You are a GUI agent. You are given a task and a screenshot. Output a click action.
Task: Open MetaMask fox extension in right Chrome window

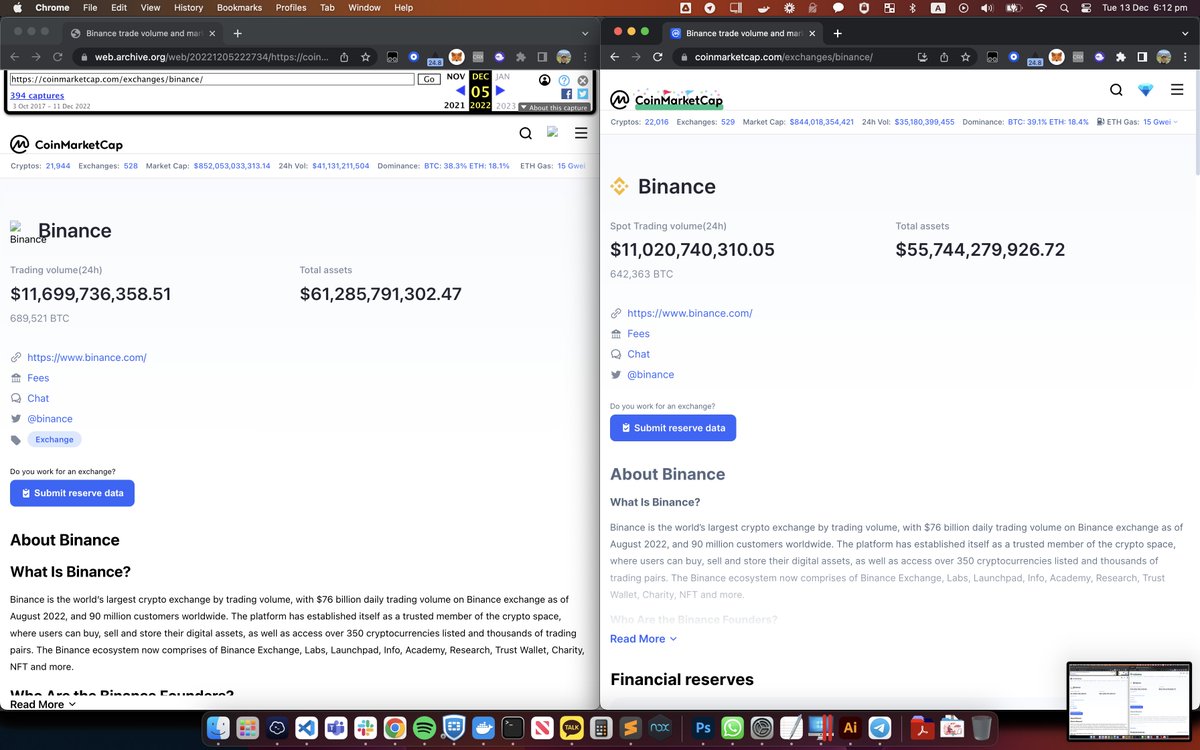point(1057,57)
